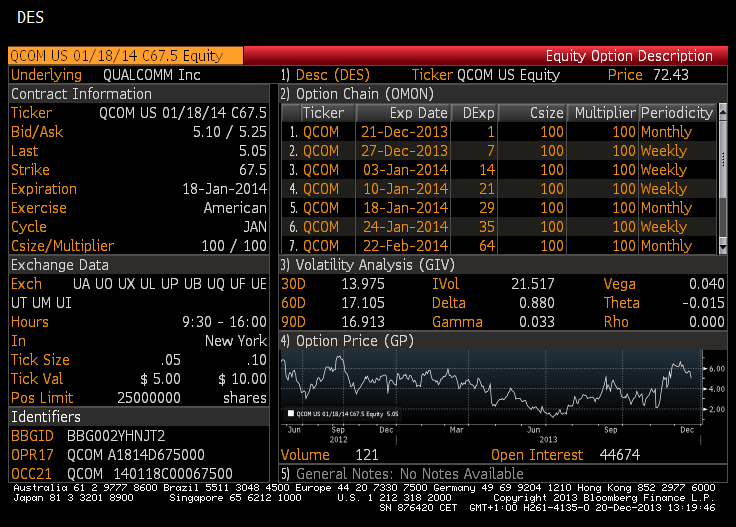Click Underlying QUALCOMM Inc name

coord(152,75)
